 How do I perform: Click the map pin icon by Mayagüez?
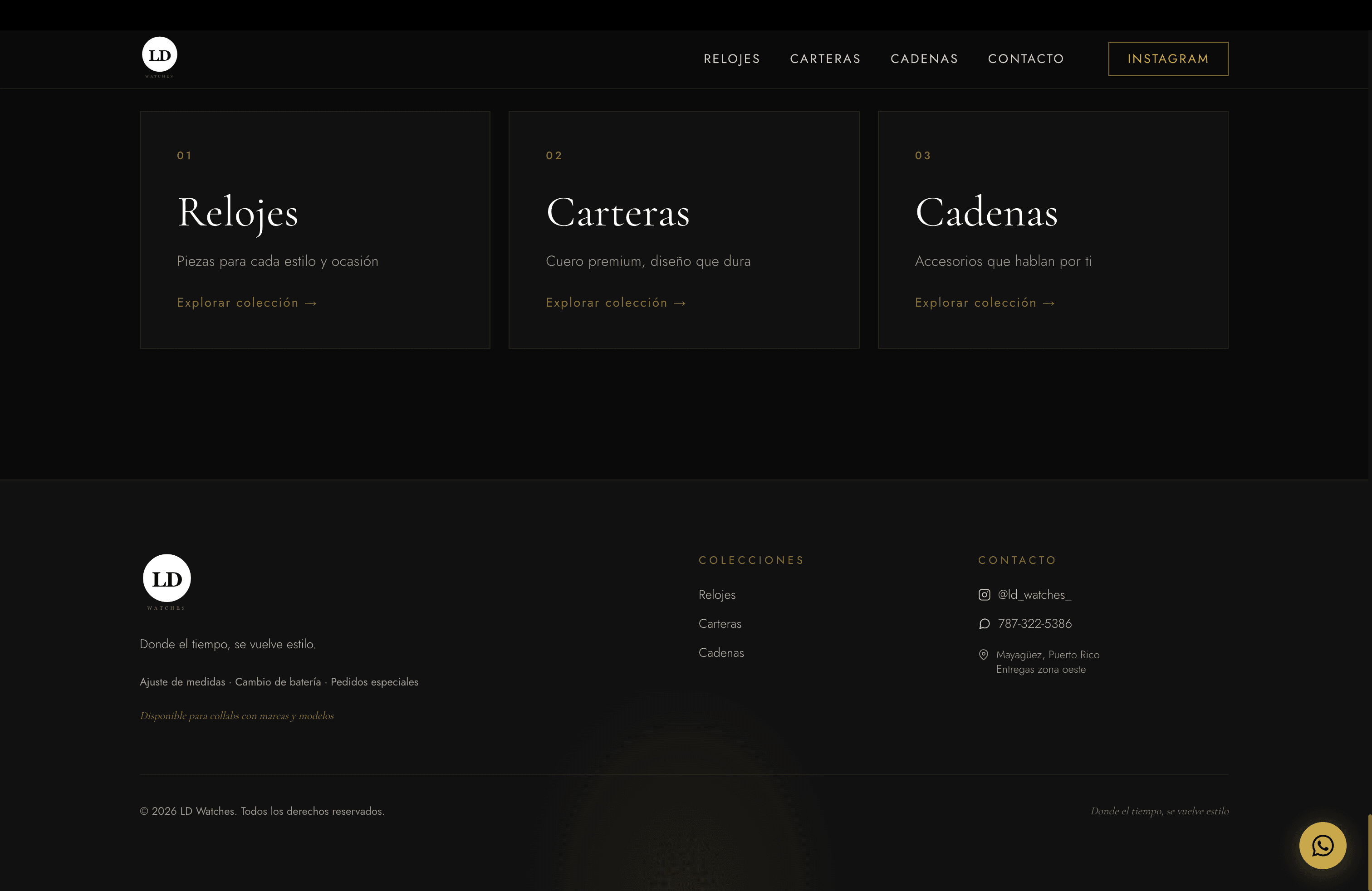coord(984,655)
